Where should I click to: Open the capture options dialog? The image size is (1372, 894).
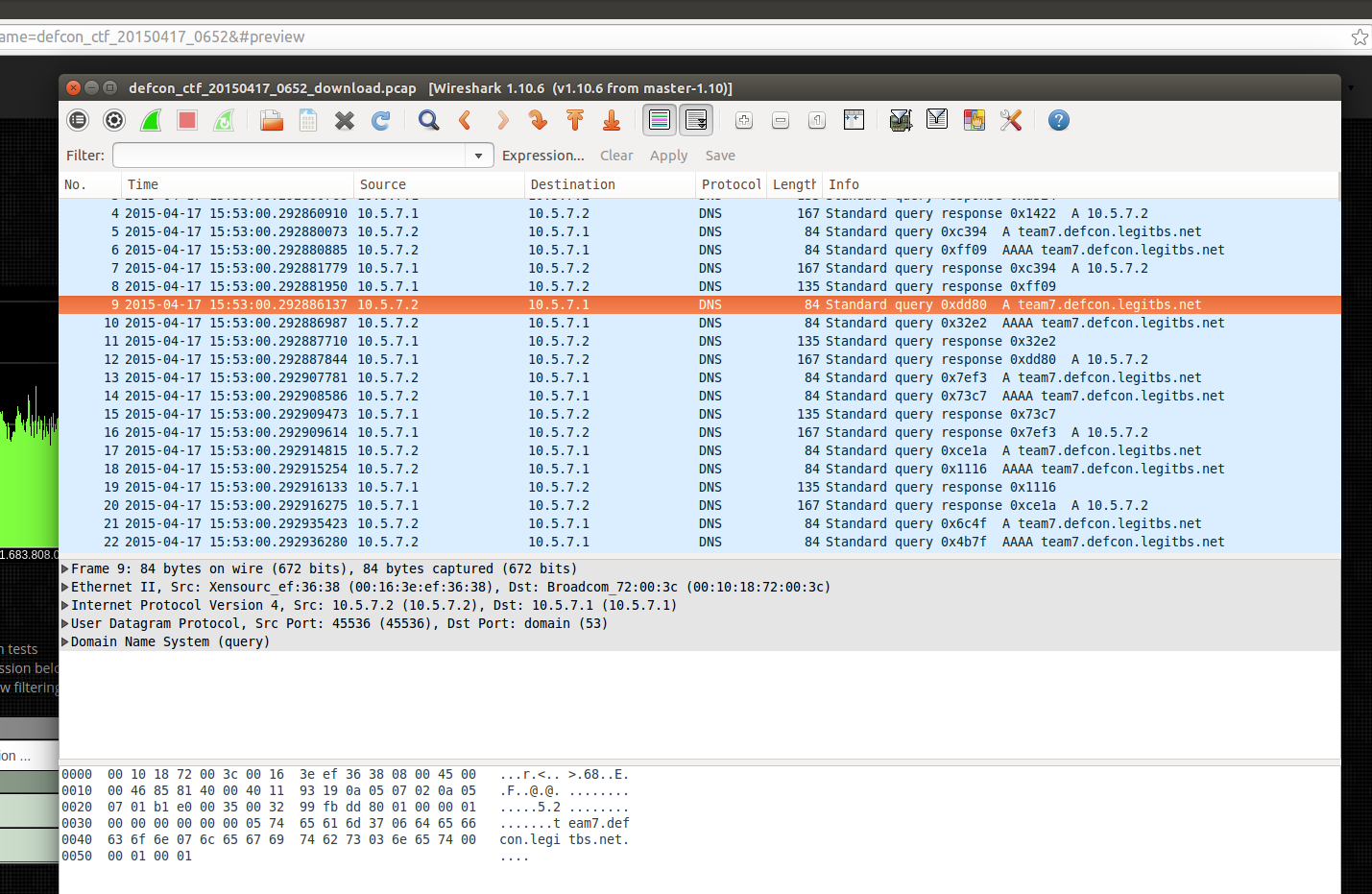click(x=113, y=120)
